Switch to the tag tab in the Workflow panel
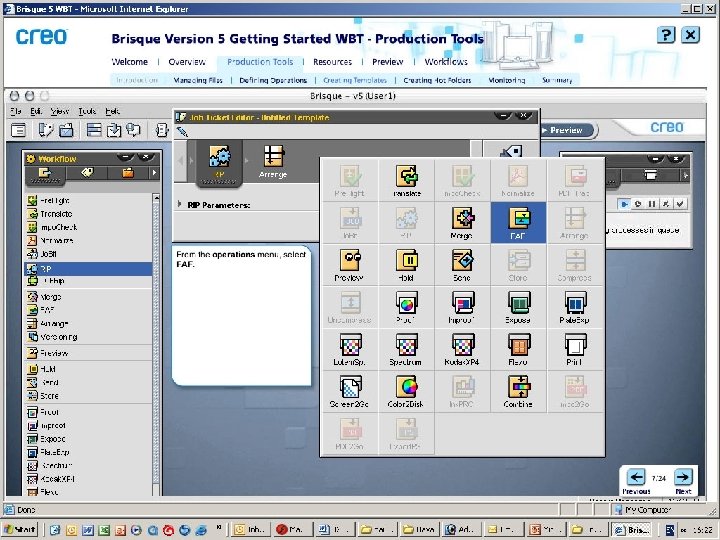 tap(87, 173)
